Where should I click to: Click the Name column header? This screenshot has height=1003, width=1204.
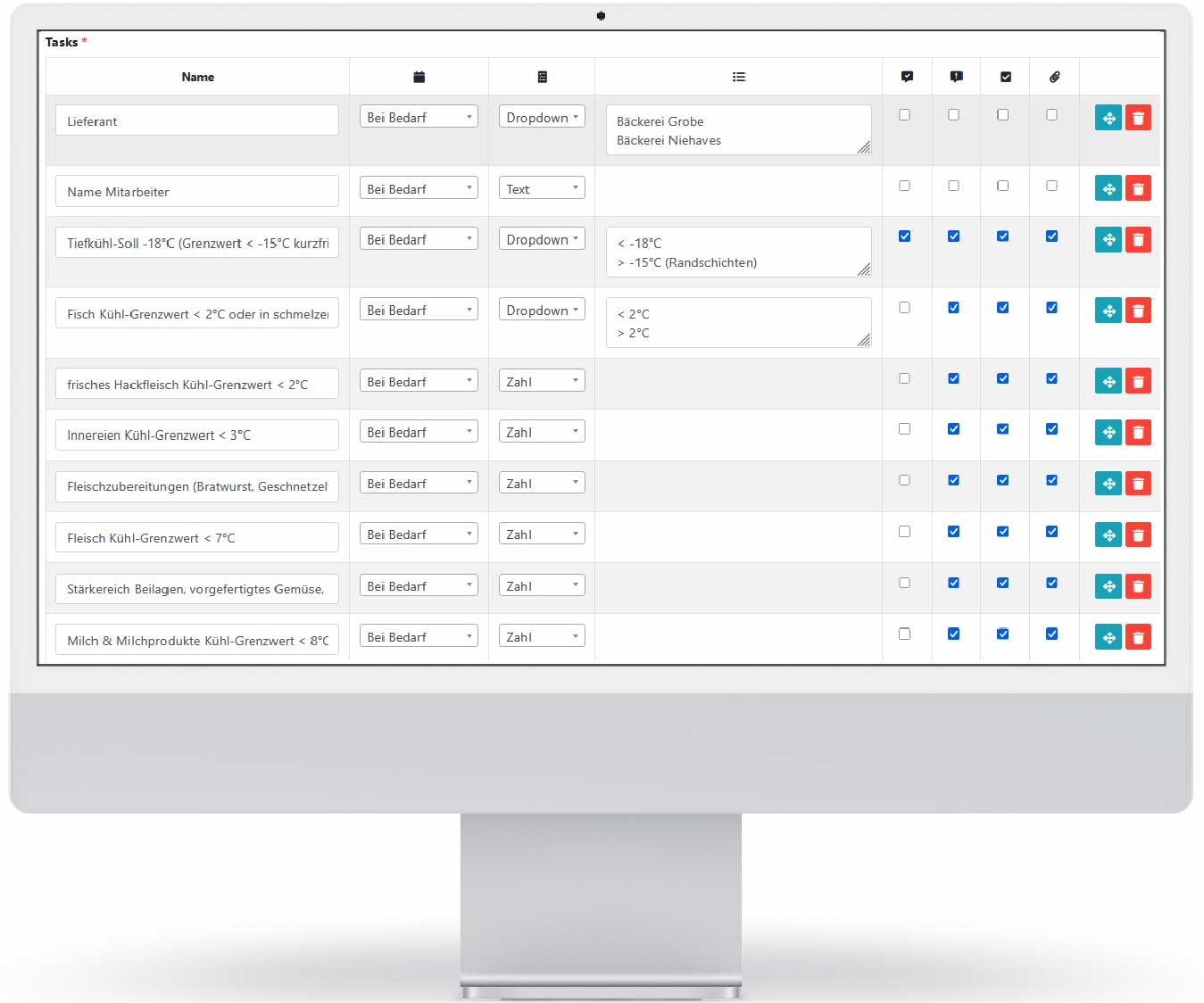point(197,78)
